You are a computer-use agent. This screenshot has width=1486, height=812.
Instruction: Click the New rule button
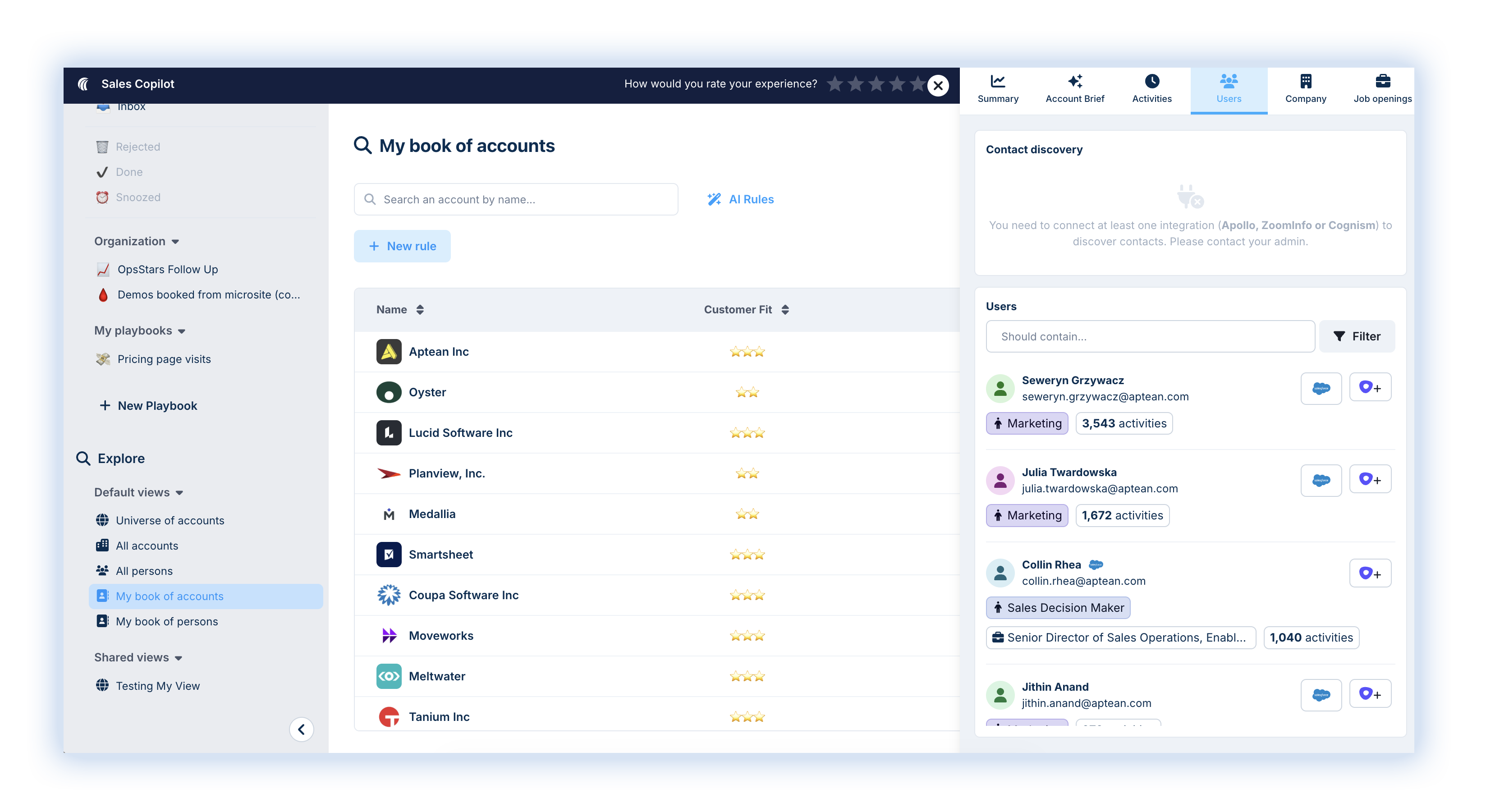click(x=402, y=246)
